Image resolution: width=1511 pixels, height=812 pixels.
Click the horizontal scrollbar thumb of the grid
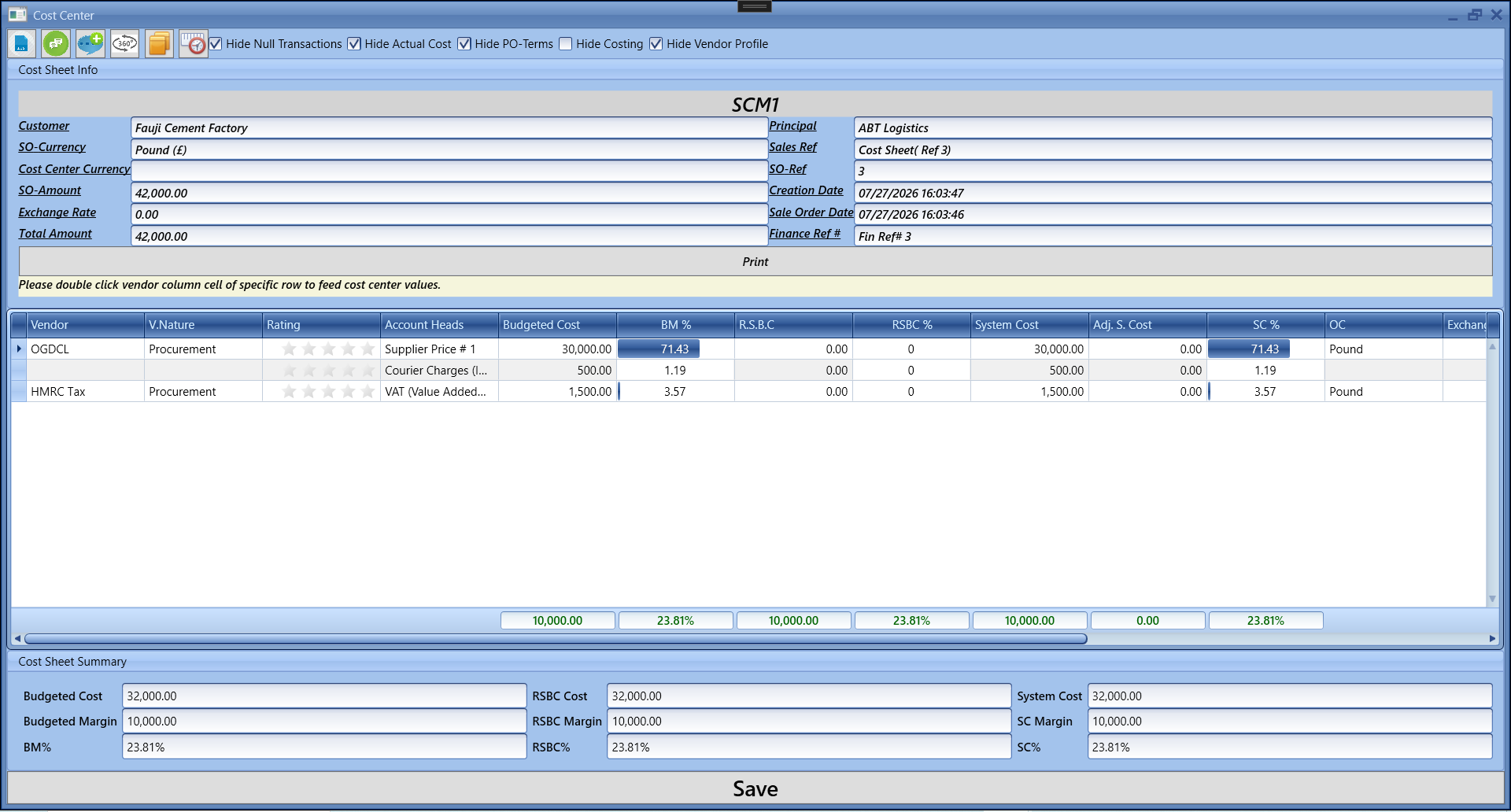point(556,639)
